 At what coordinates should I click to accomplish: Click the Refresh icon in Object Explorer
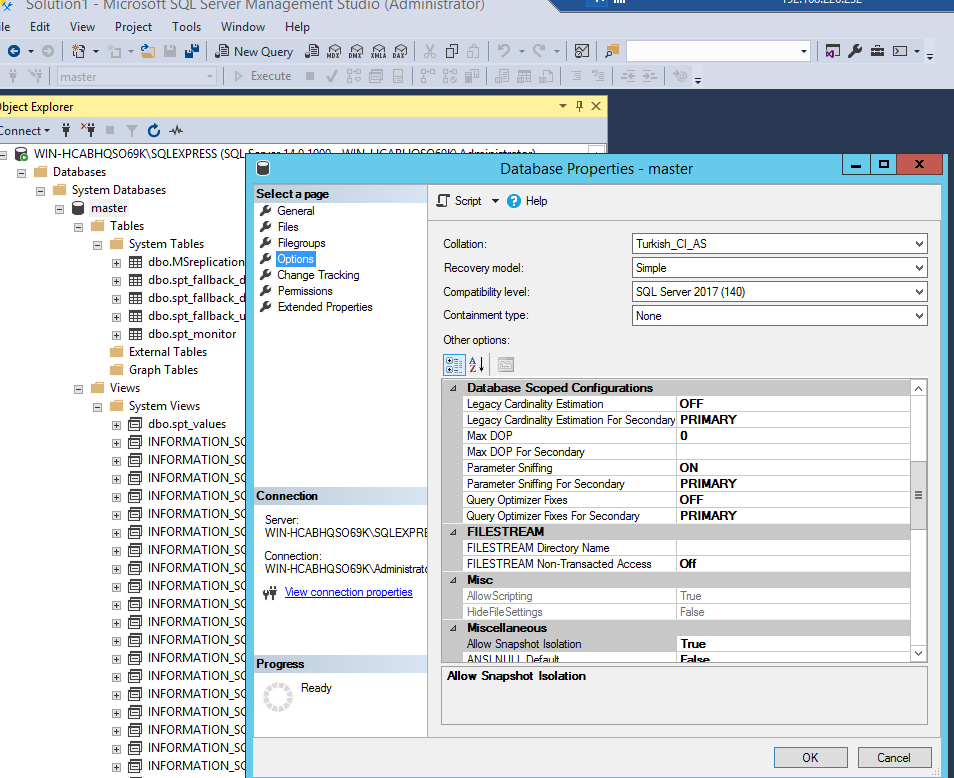[x=154, y=130]
